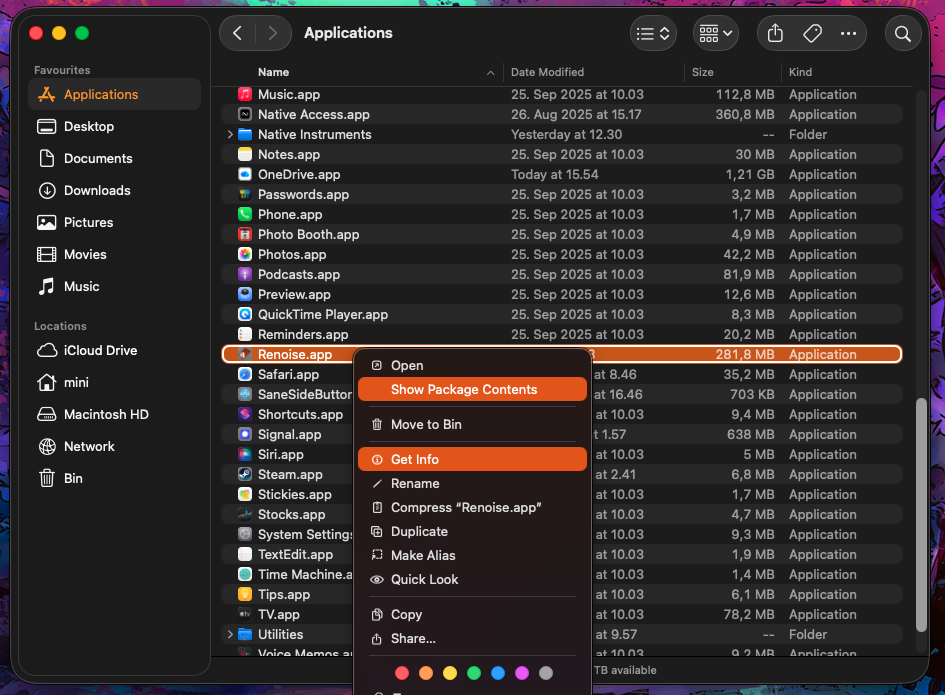The height and width of the screenshot is (695, 945).
Task: Select the Steam.app icon
Action: click(x=245, y=474)
